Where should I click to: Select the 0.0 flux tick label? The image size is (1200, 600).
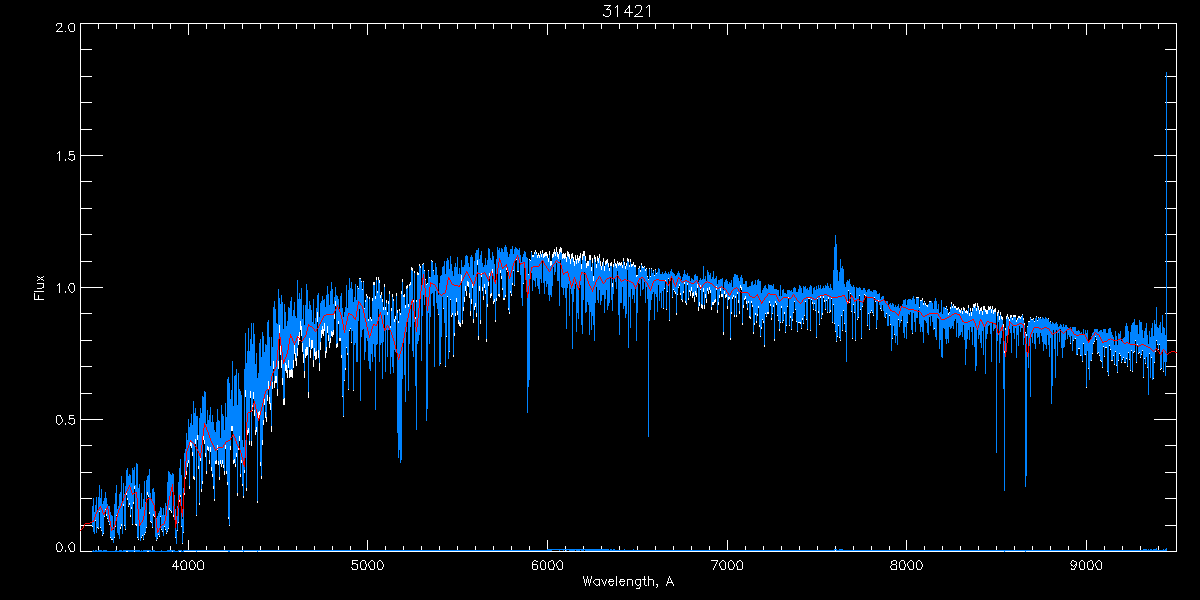[x=65, y=548]
